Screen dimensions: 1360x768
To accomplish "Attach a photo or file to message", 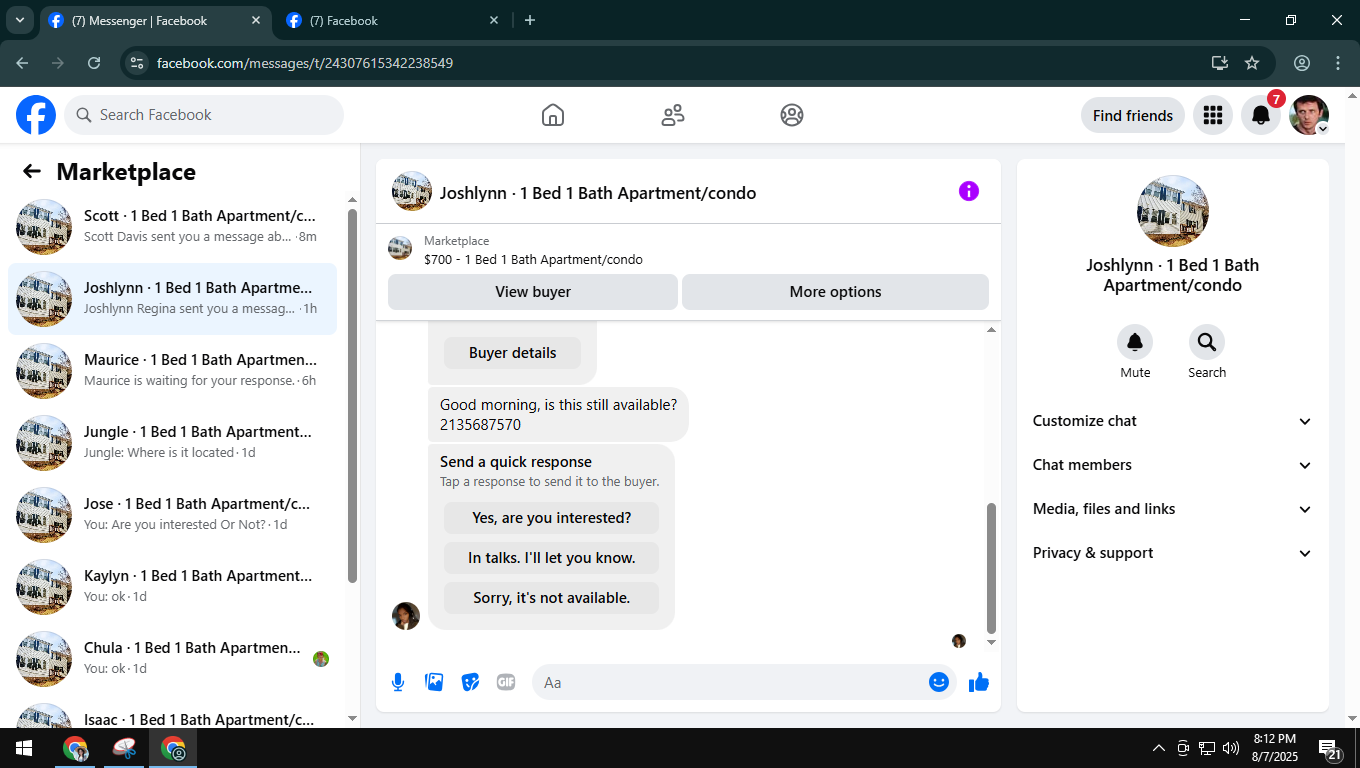I will [x=434, y=682].
